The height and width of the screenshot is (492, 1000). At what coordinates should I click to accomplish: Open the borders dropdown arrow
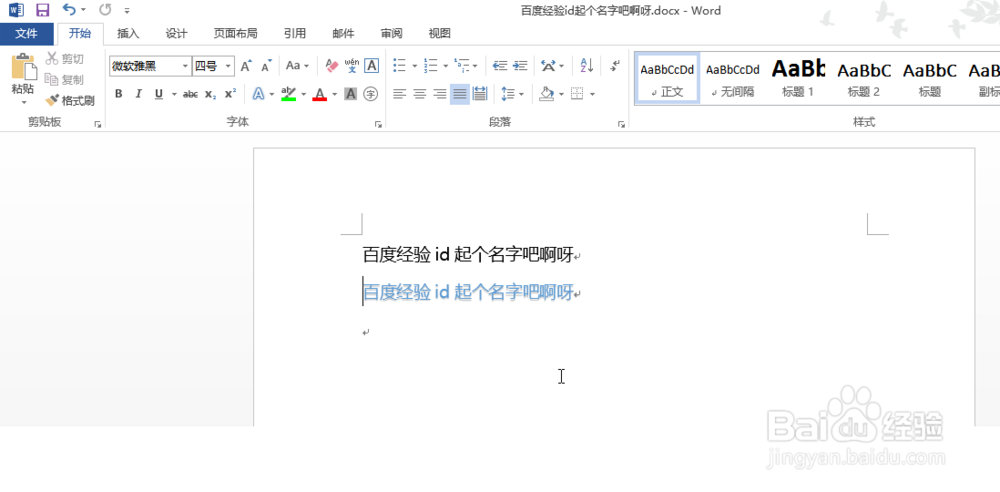click(592, 94)
